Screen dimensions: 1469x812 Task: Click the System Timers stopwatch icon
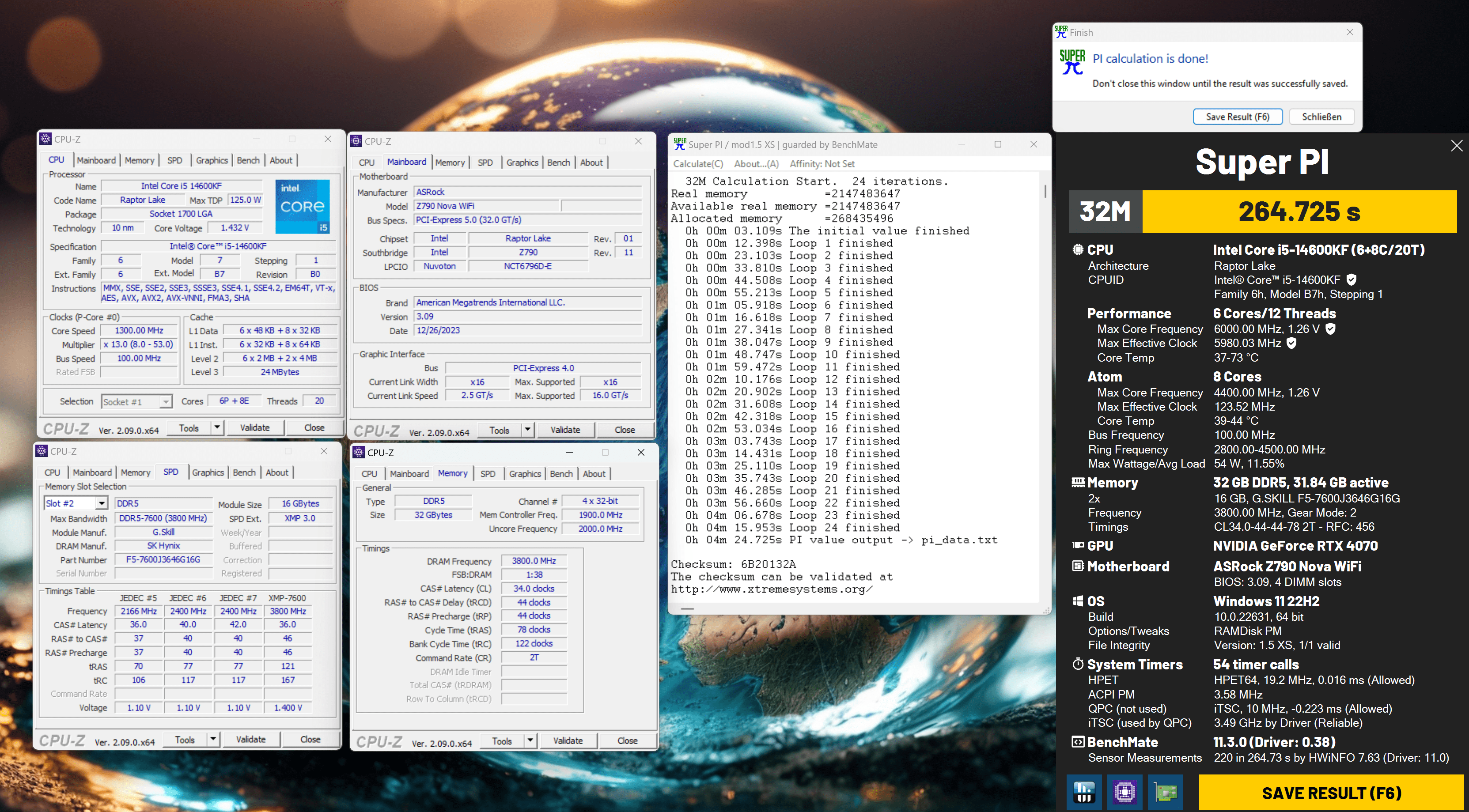(1077, 664)
